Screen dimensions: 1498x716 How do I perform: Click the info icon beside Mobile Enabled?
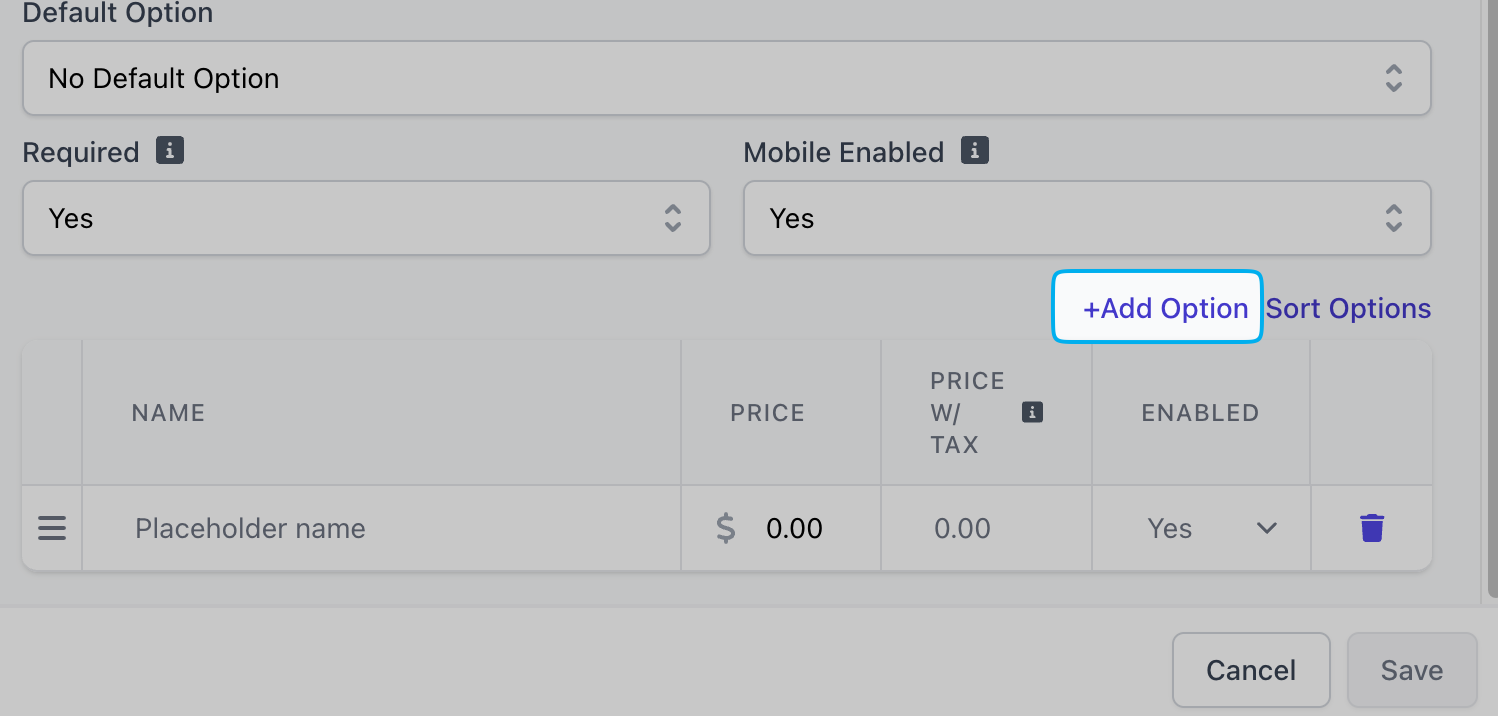(x=975, y=151)
